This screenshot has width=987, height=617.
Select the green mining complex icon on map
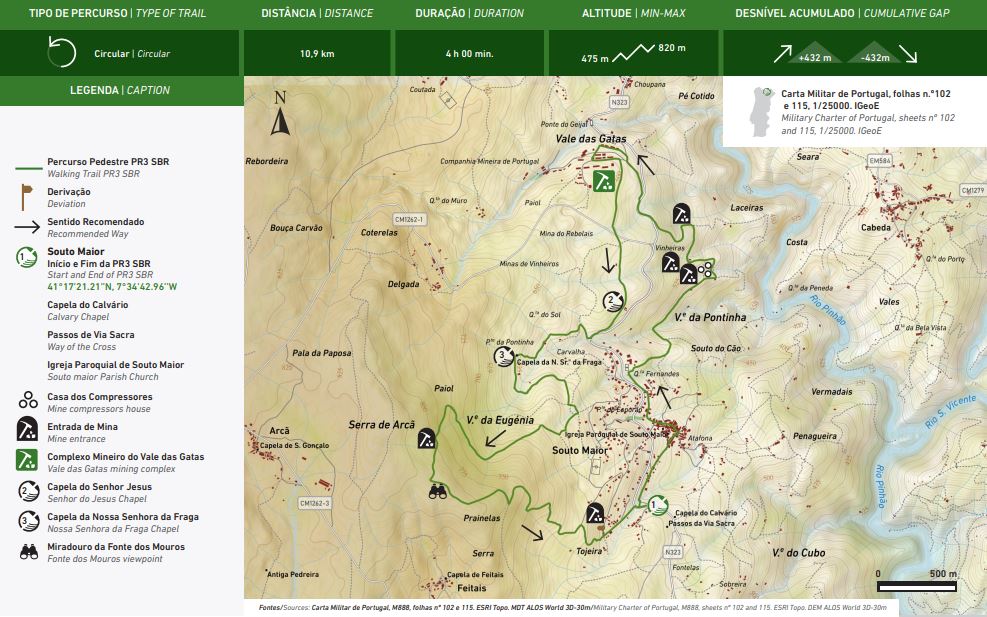(x=604, y=181)
